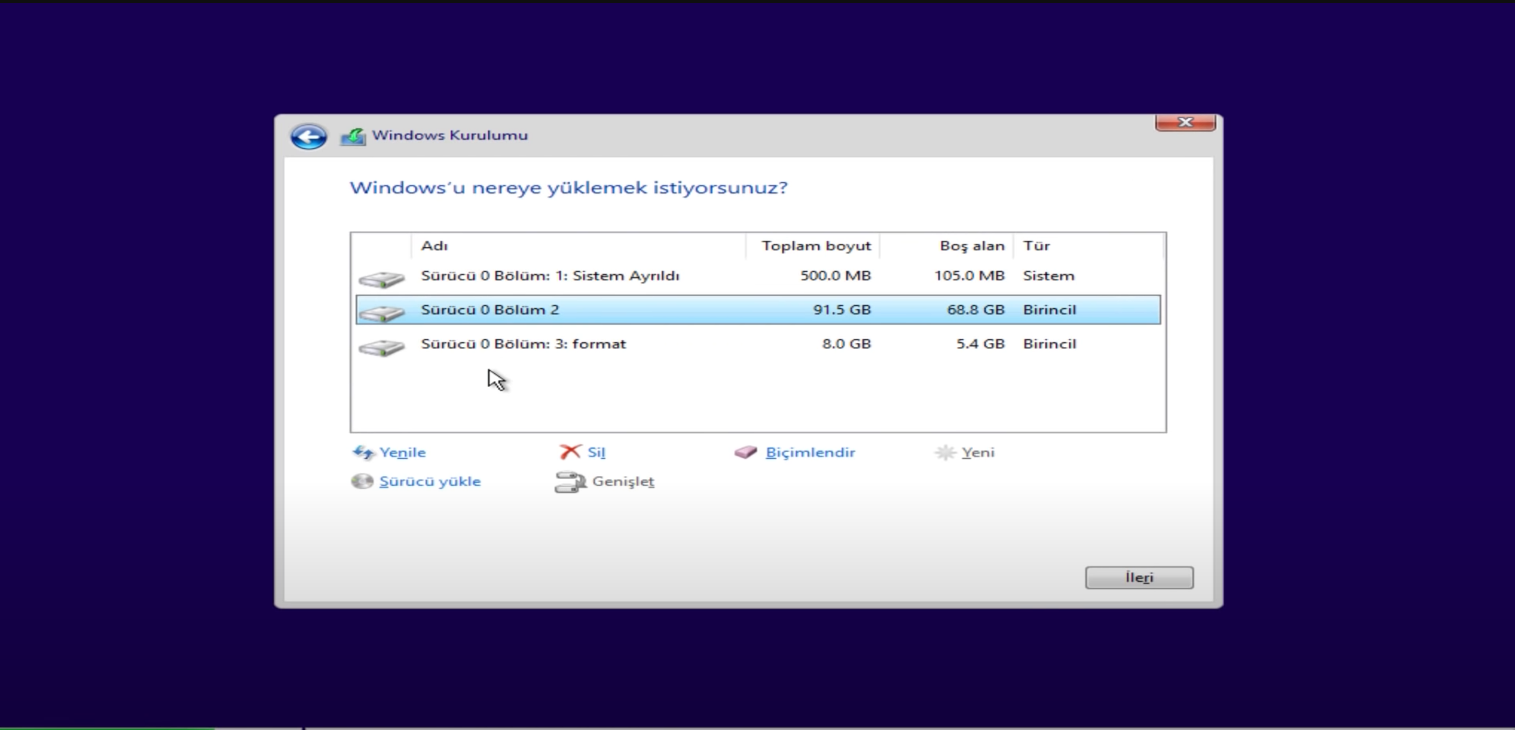Delete the partition with Sil link

pyautogui.click(x=596, y=453)
